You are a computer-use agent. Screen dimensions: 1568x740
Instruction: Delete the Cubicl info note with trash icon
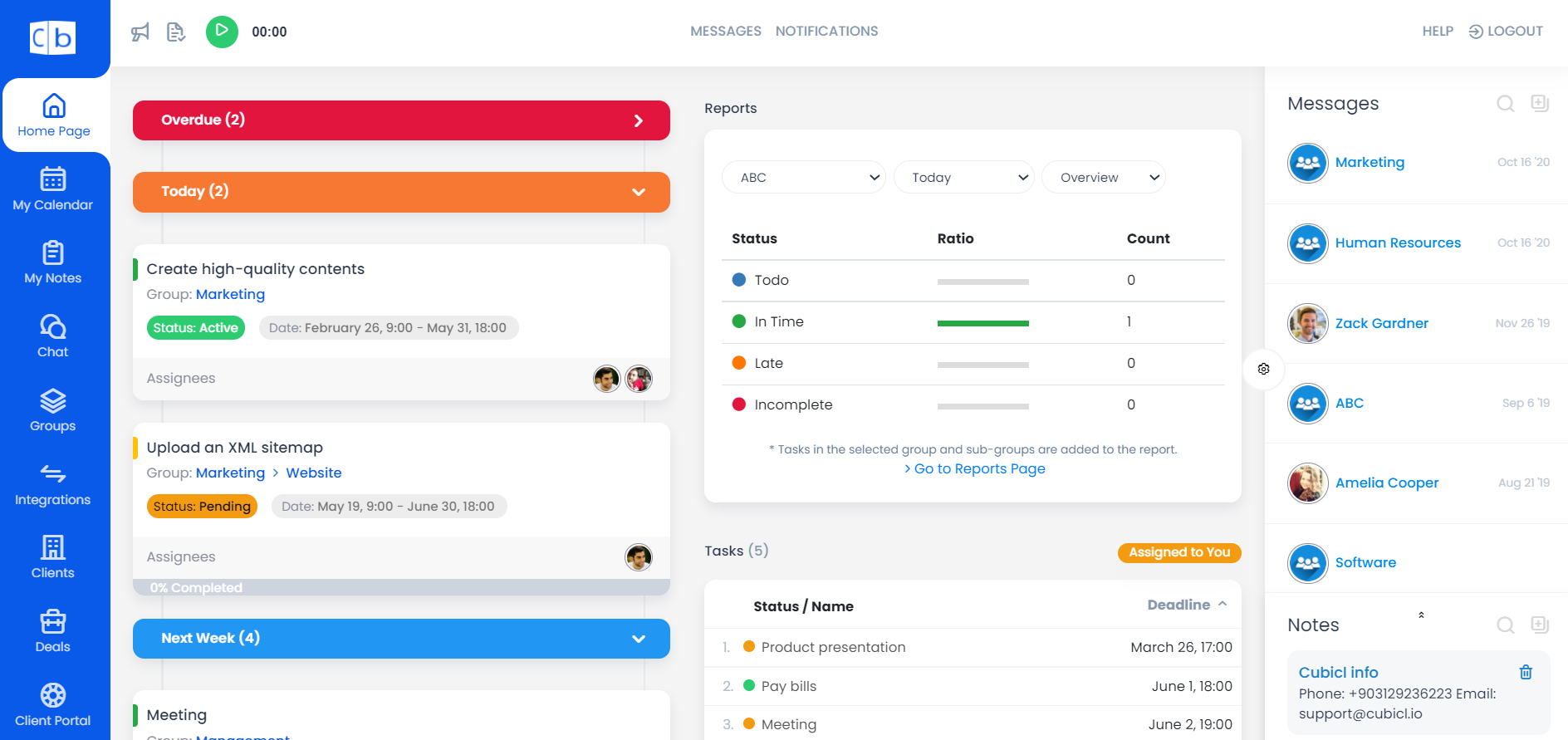(x=1526, y=673)
